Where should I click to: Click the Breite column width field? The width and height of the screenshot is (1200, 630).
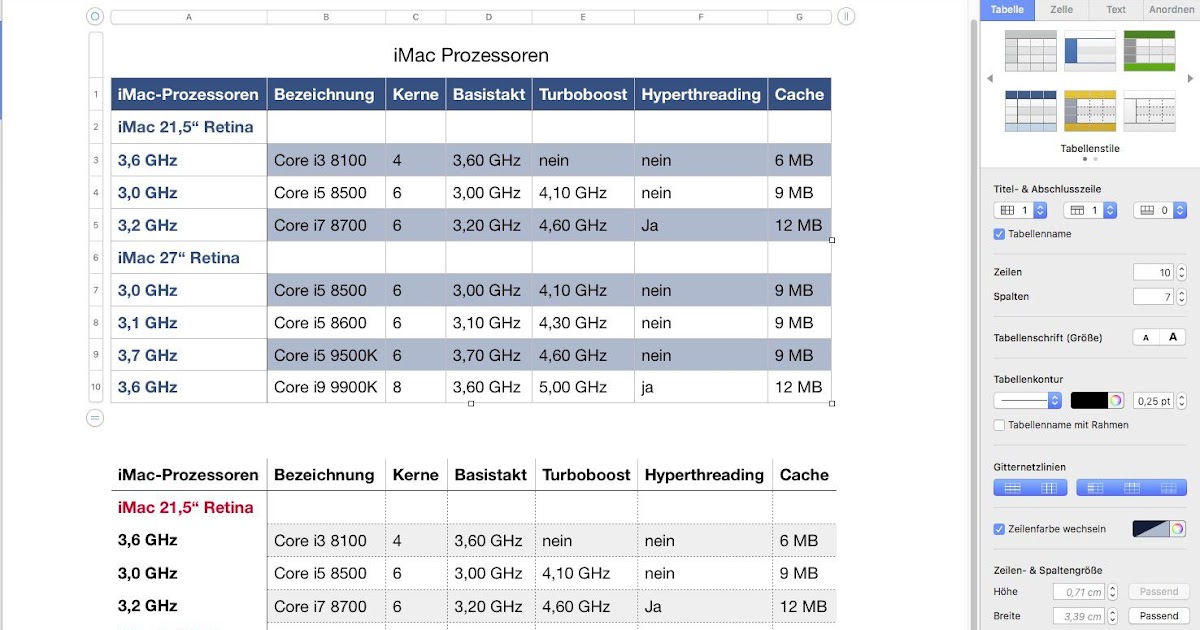(1080, 616)
